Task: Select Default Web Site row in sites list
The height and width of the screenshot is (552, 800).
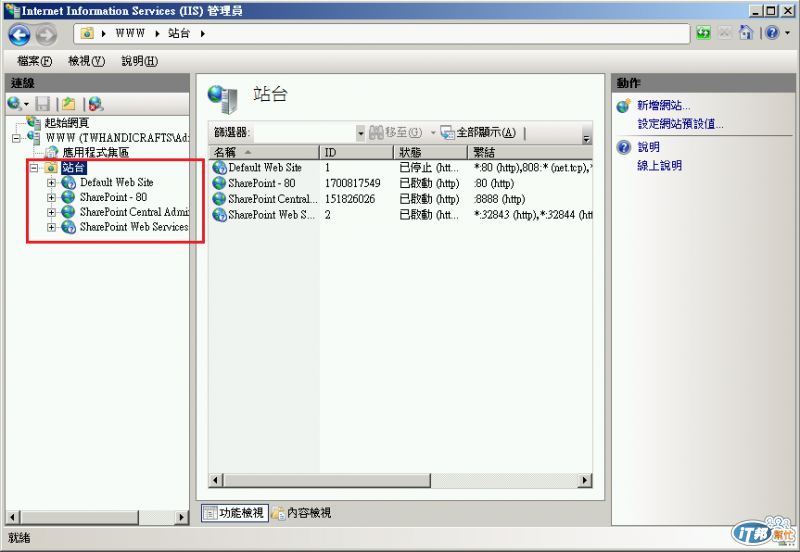Action: click(401, 167)
